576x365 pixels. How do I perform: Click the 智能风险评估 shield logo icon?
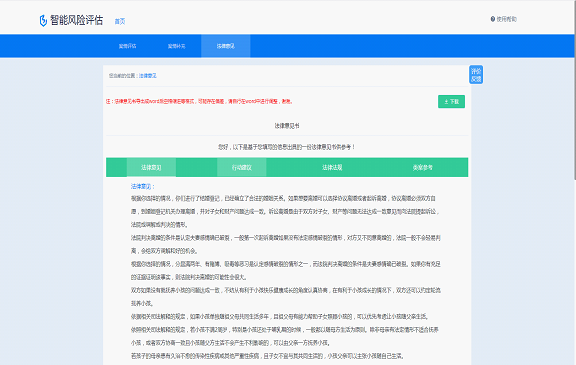tap(43, 21)
